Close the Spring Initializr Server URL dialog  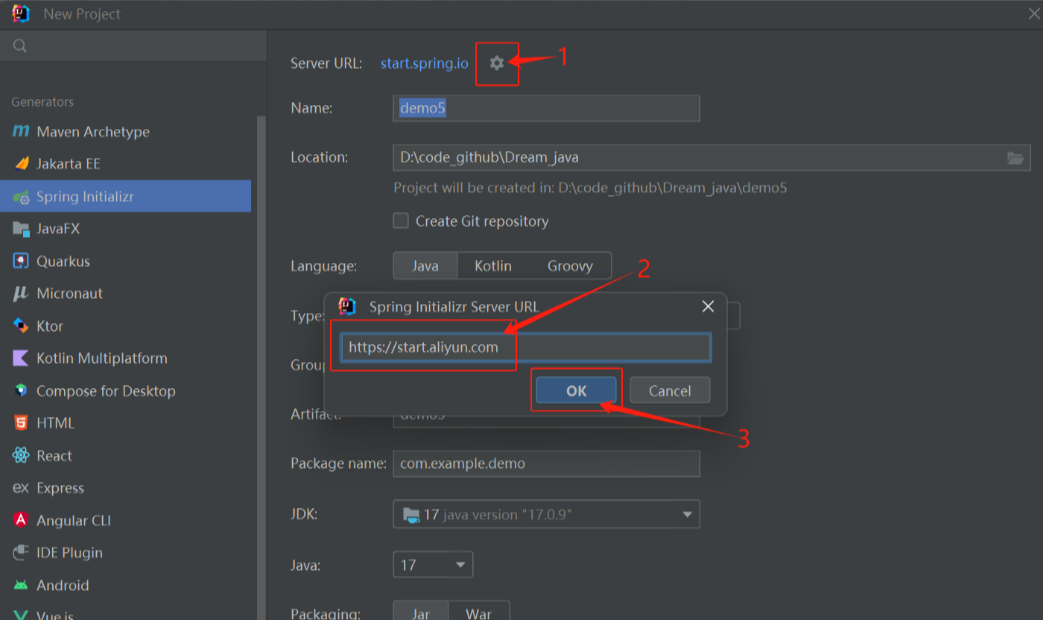[x=708, y=306]
